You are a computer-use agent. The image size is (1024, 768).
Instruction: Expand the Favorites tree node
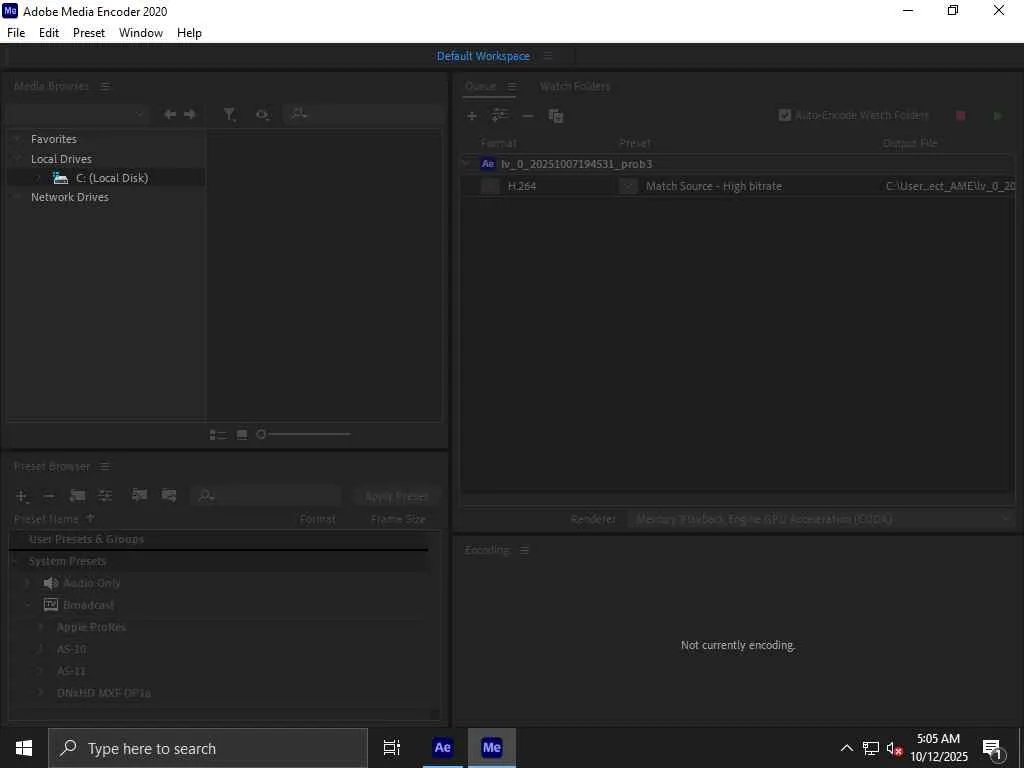(18, 139)
